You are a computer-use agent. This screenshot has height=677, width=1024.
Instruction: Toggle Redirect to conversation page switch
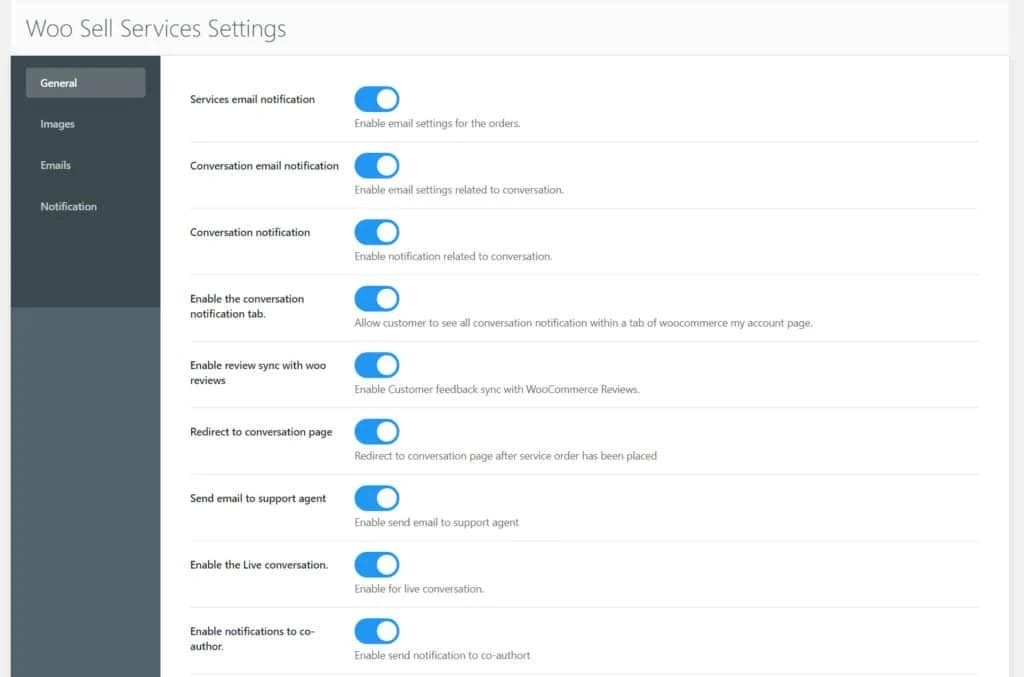(376, 431)
